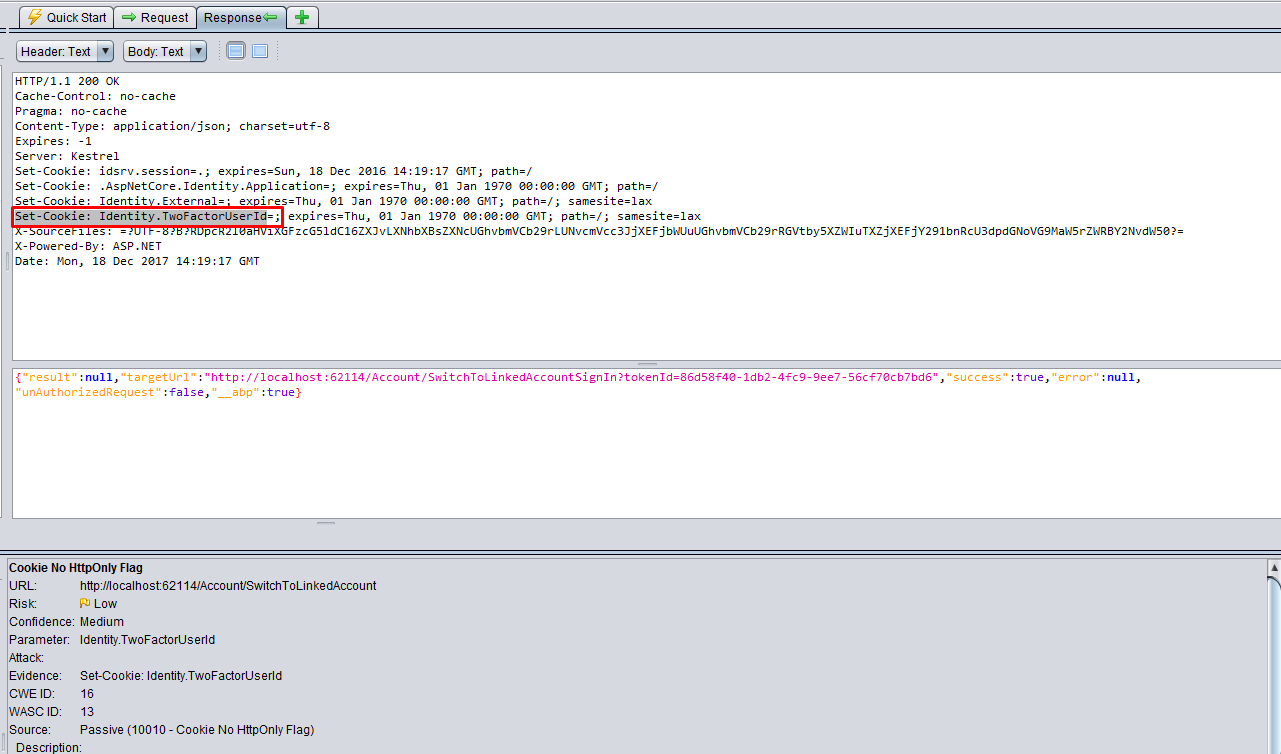Click the Low risk flag icon
Screen dimensions: 1281x754
click(x=86, y=604)
